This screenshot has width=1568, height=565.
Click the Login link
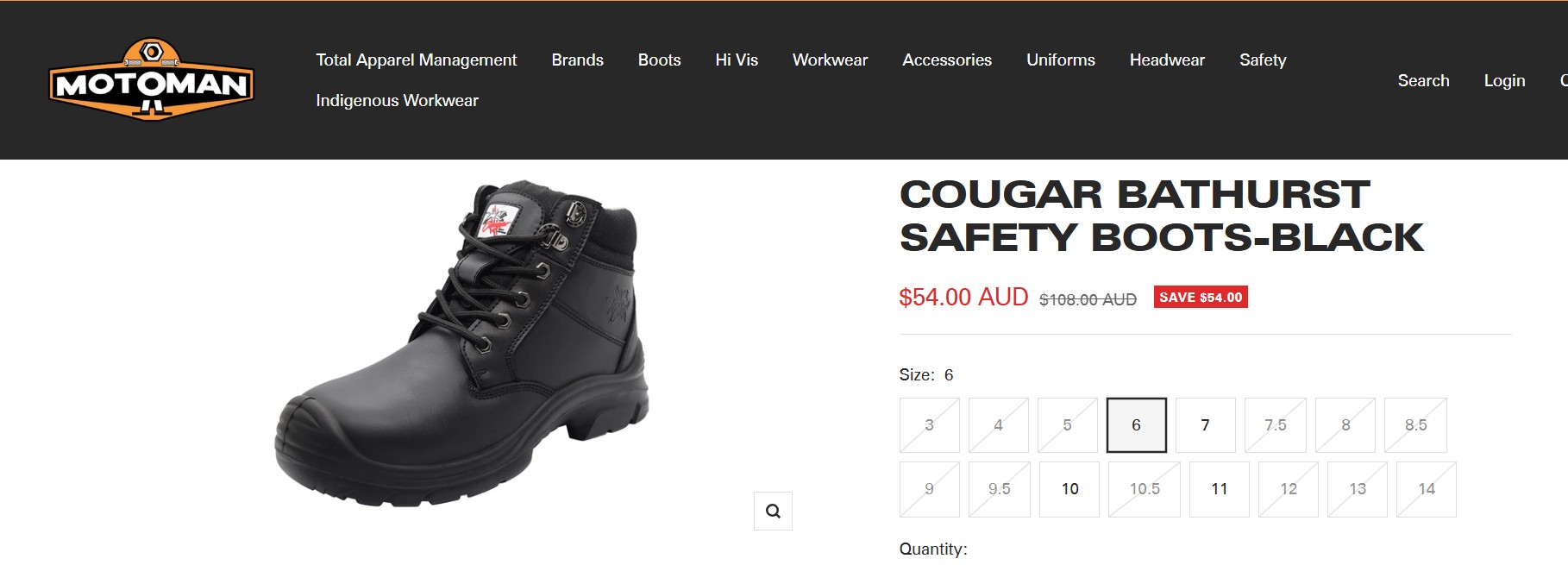[x=1504, y=80]
